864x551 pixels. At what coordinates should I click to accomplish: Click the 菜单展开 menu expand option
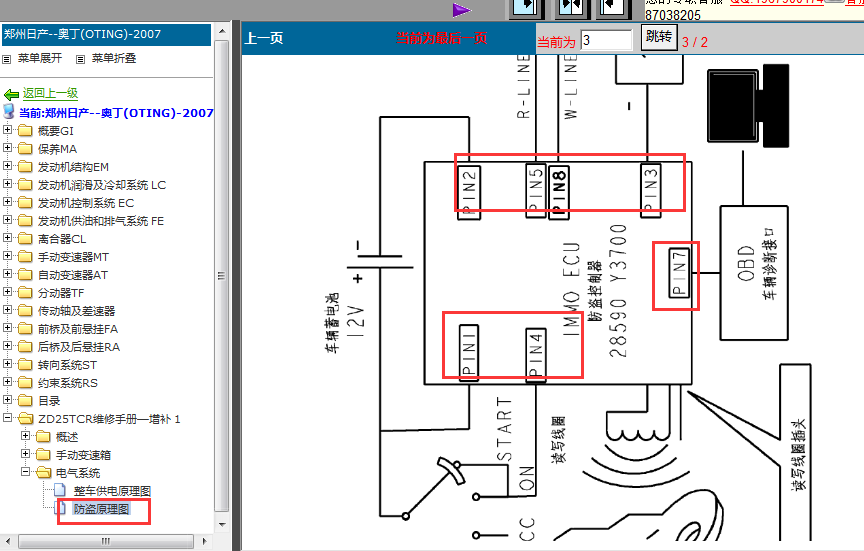click(40, 58)
